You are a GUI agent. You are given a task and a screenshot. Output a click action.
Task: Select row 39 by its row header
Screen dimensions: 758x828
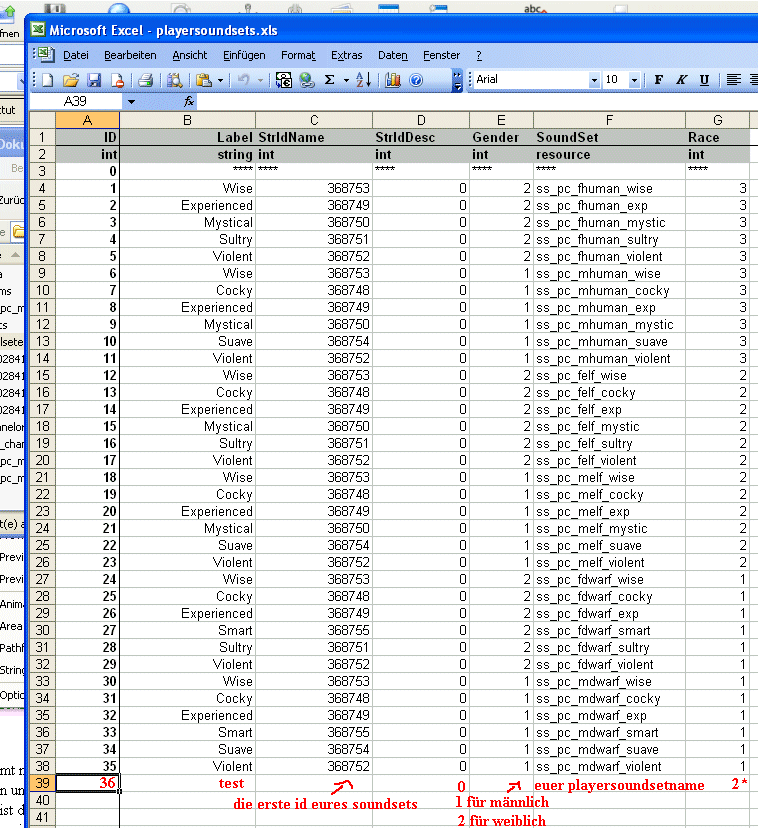click(x=42, y=784)
